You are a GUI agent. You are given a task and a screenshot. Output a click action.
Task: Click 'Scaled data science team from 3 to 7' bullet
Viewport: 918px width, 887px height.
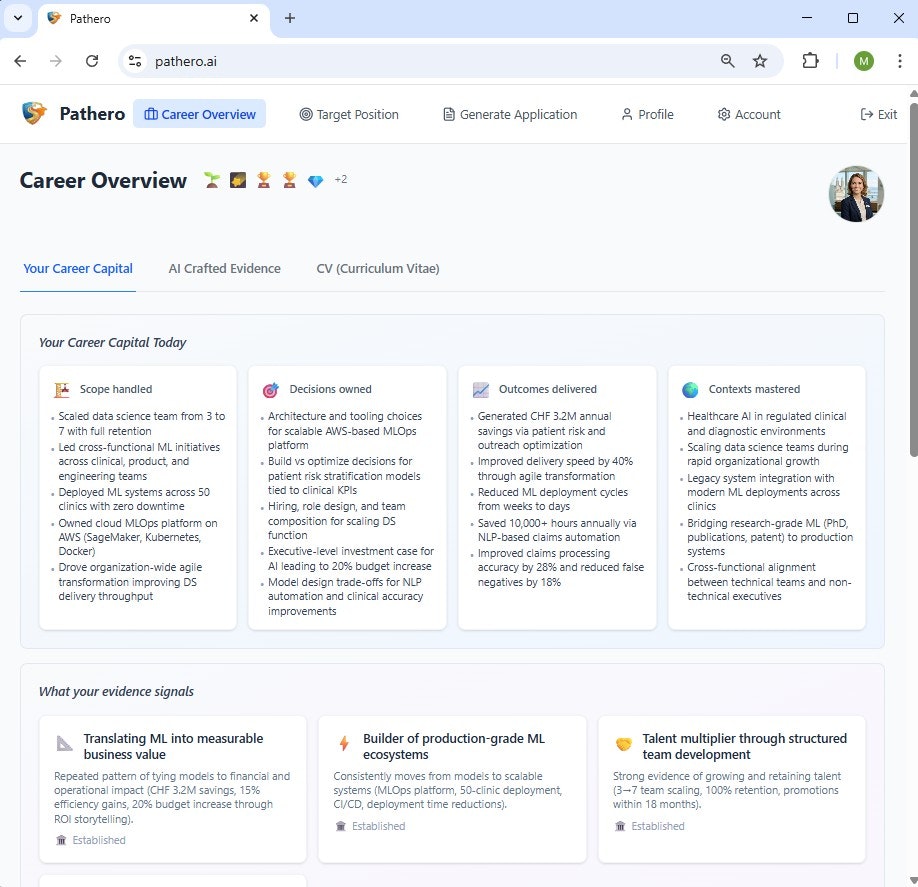click(x=142, y=423)
